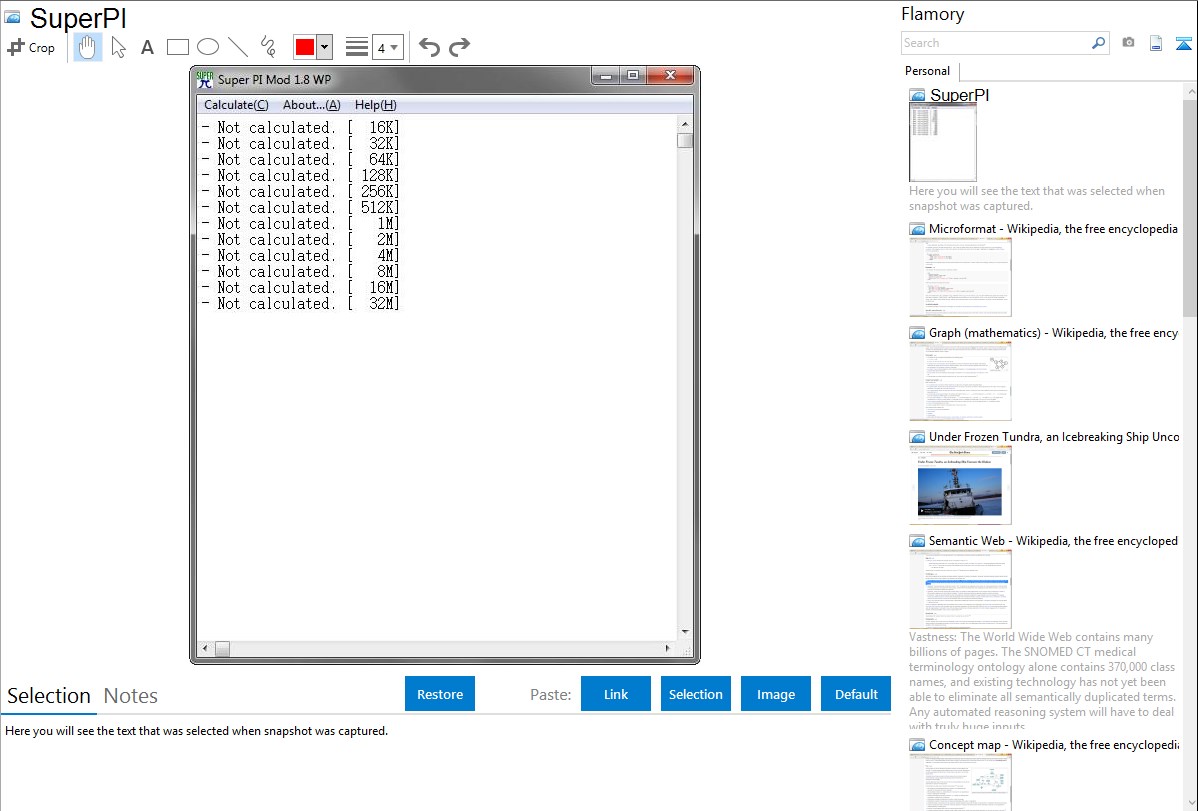
Task: Open the Semantic Web snapshot thumbnail
Action: tap(960, 589)
